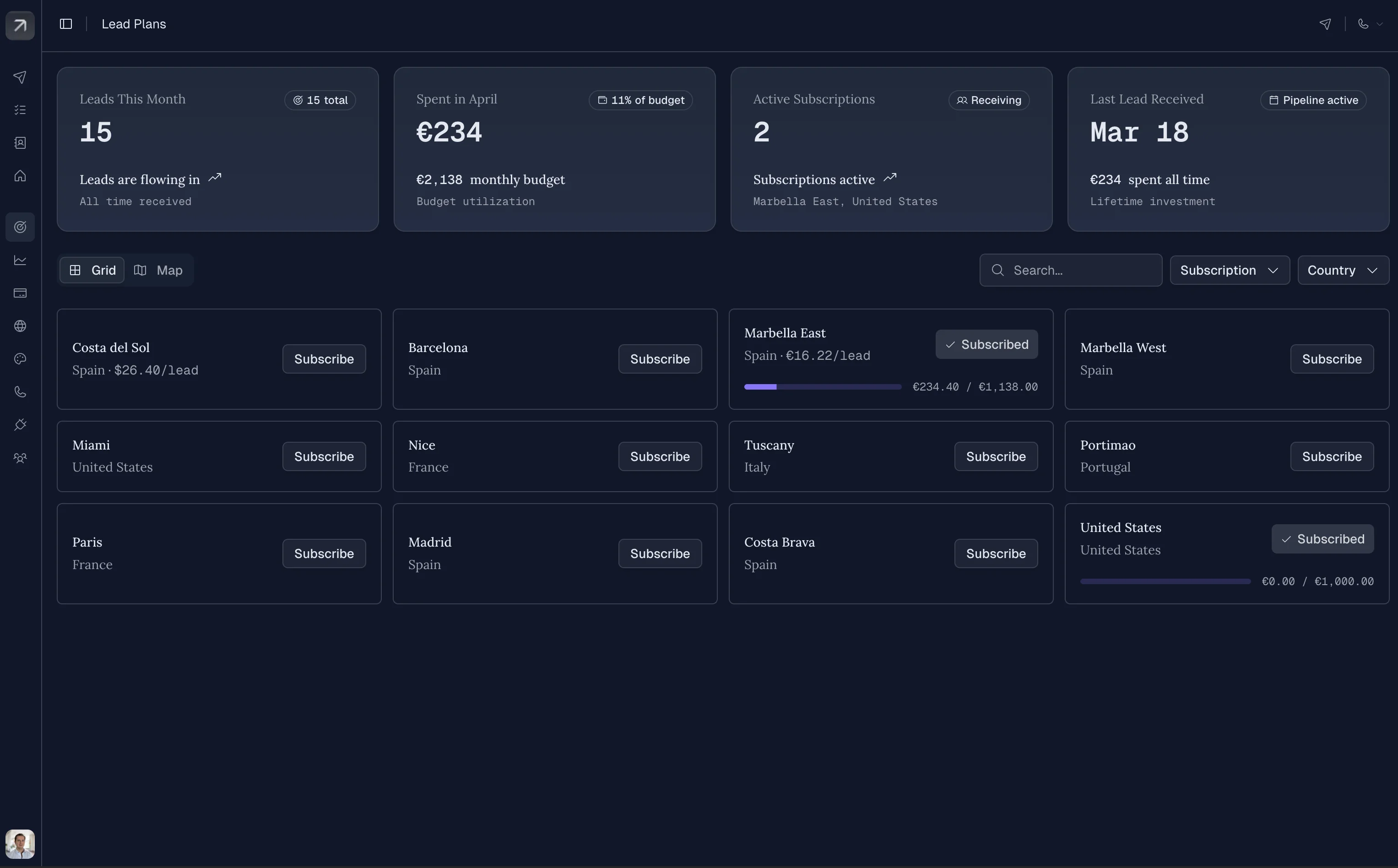The image size is (1398, 868).
Task: Switch to Map view
Action: [159, 270]
